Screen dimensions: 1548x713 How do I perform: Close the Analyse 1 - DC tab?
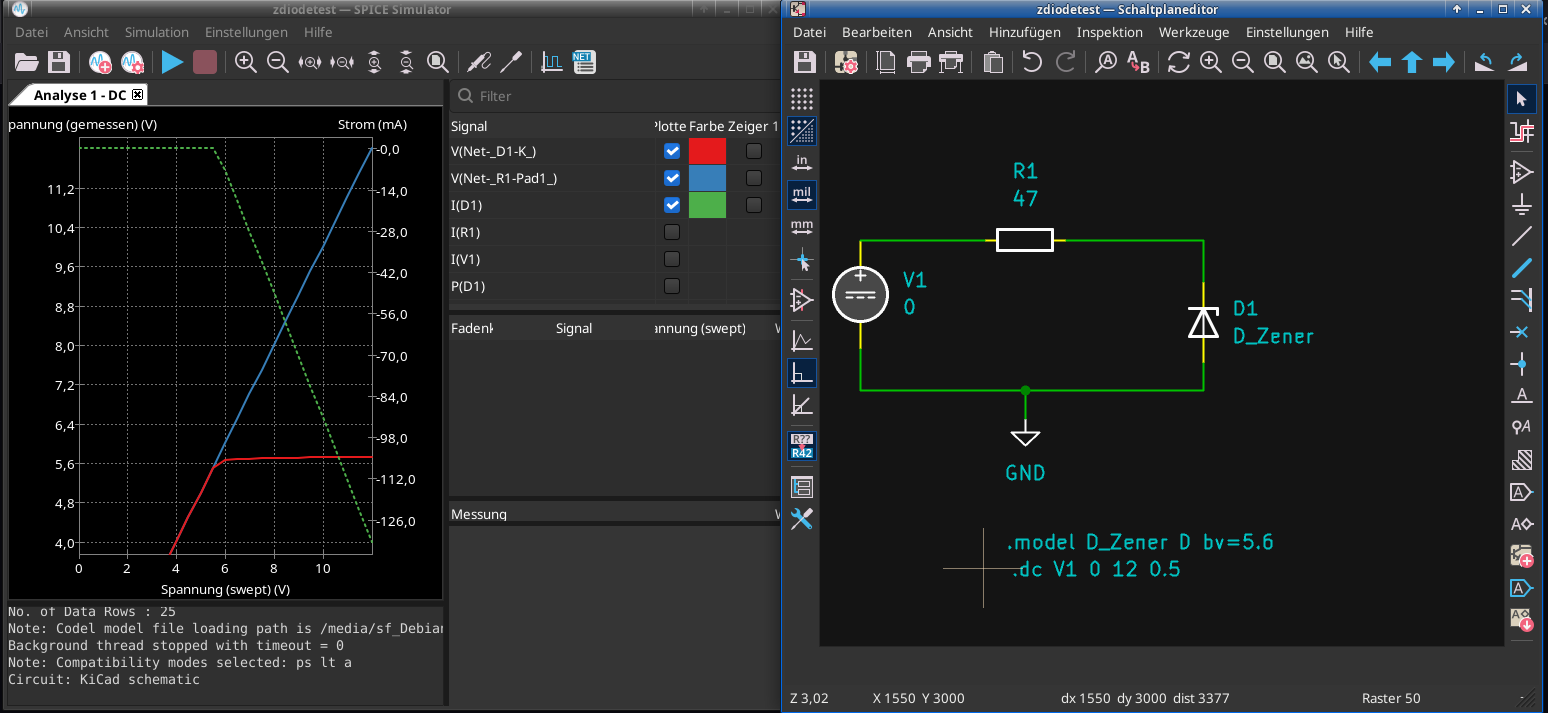pyautogui.click(x=138, y=95)
